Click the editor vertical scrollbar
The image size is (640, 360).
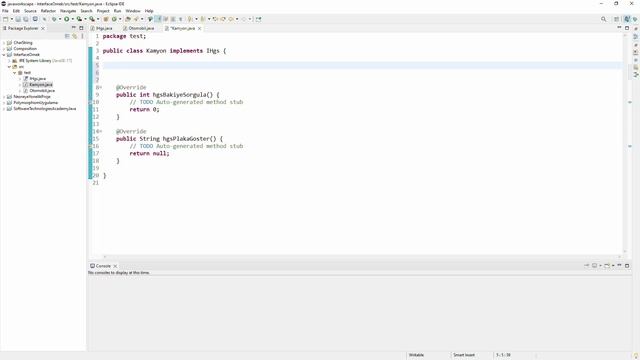(x=624, y=143)
